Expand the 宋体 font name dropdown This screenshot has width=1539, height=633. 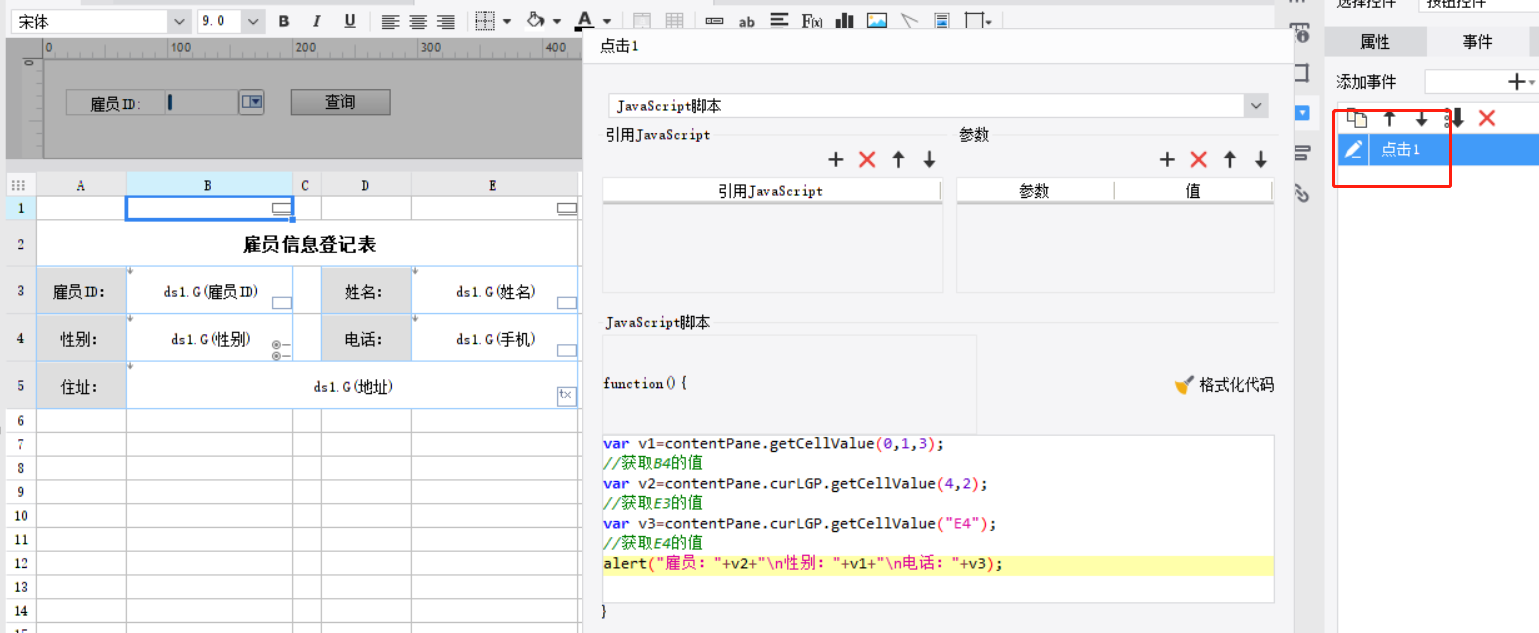pos(178,21)
